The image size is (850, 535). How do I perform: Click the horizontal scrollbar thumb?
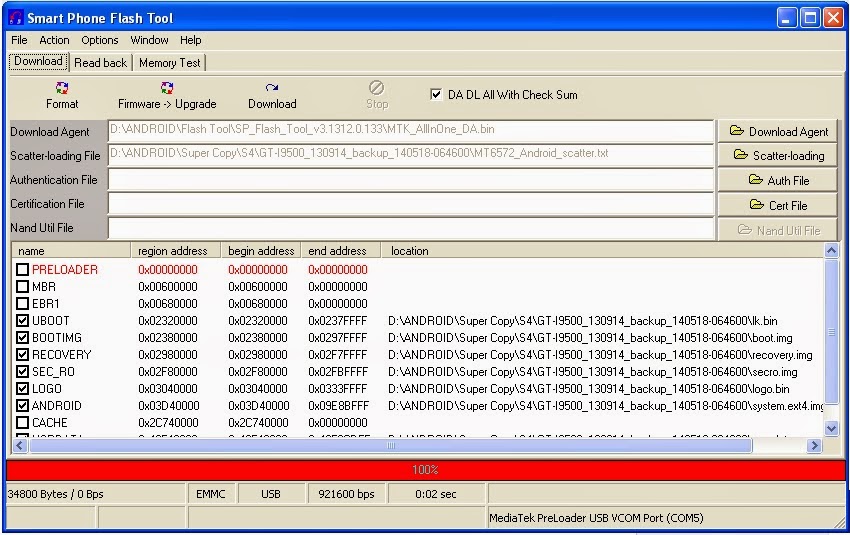coord(391,446)
